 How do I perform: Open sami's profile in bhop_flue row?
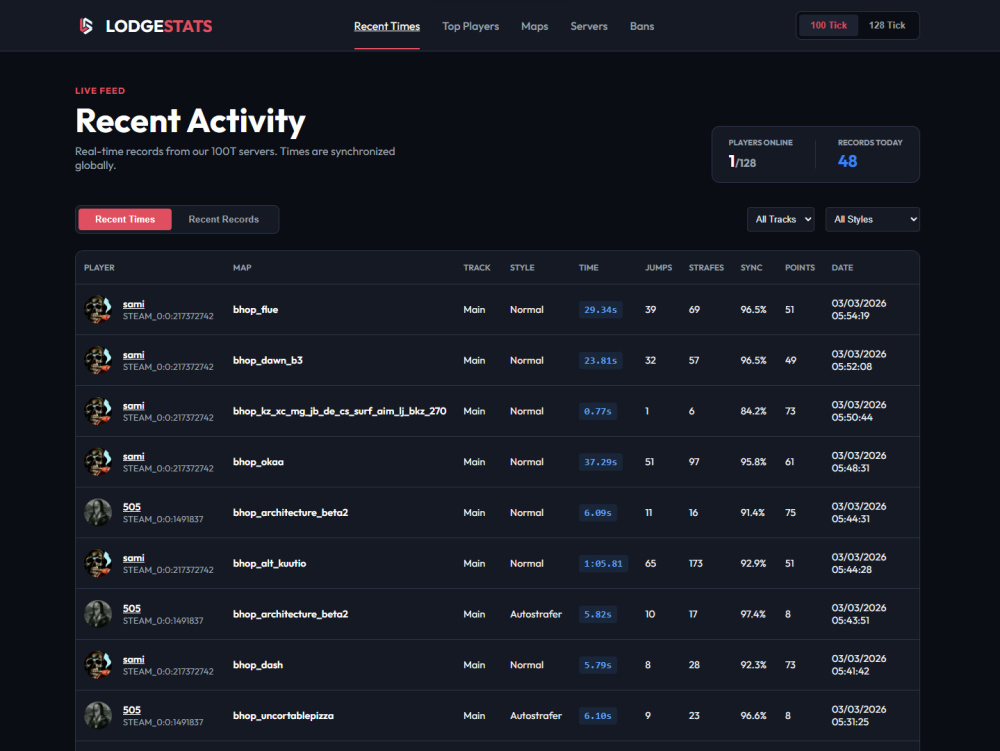[134, 304]
